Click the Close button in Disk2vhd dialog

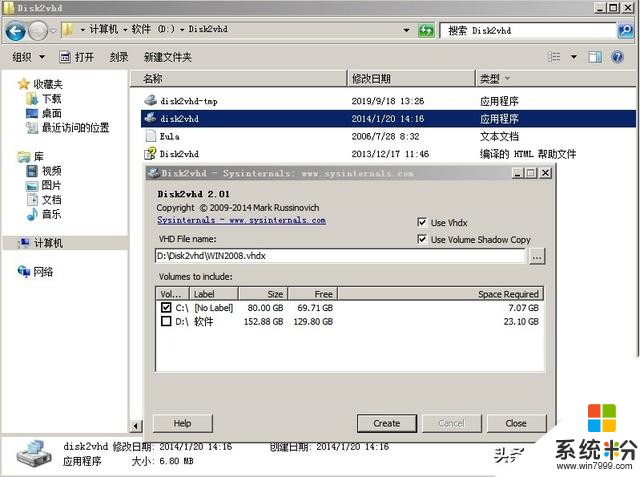(x=516, y=423)
